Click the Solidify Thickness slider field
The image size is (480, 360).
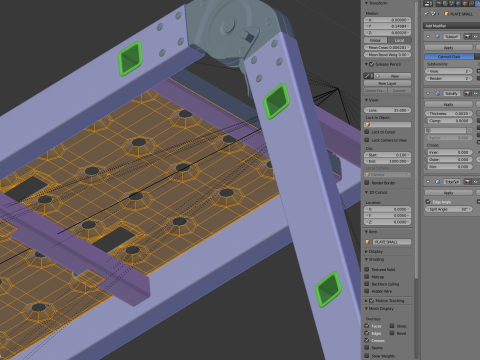pos(449,114)
